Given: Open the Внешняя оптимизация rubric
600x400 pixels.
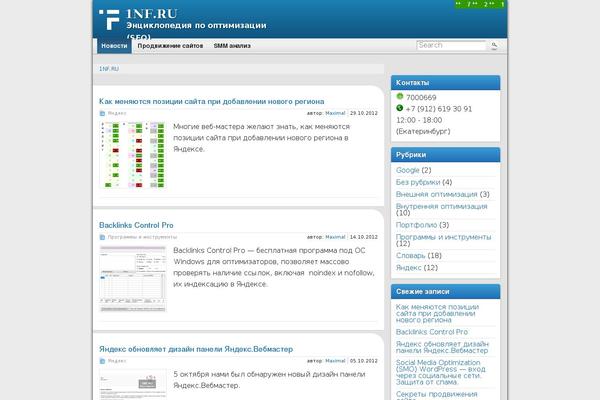Looking at the screenshot, I should [437, 194].
